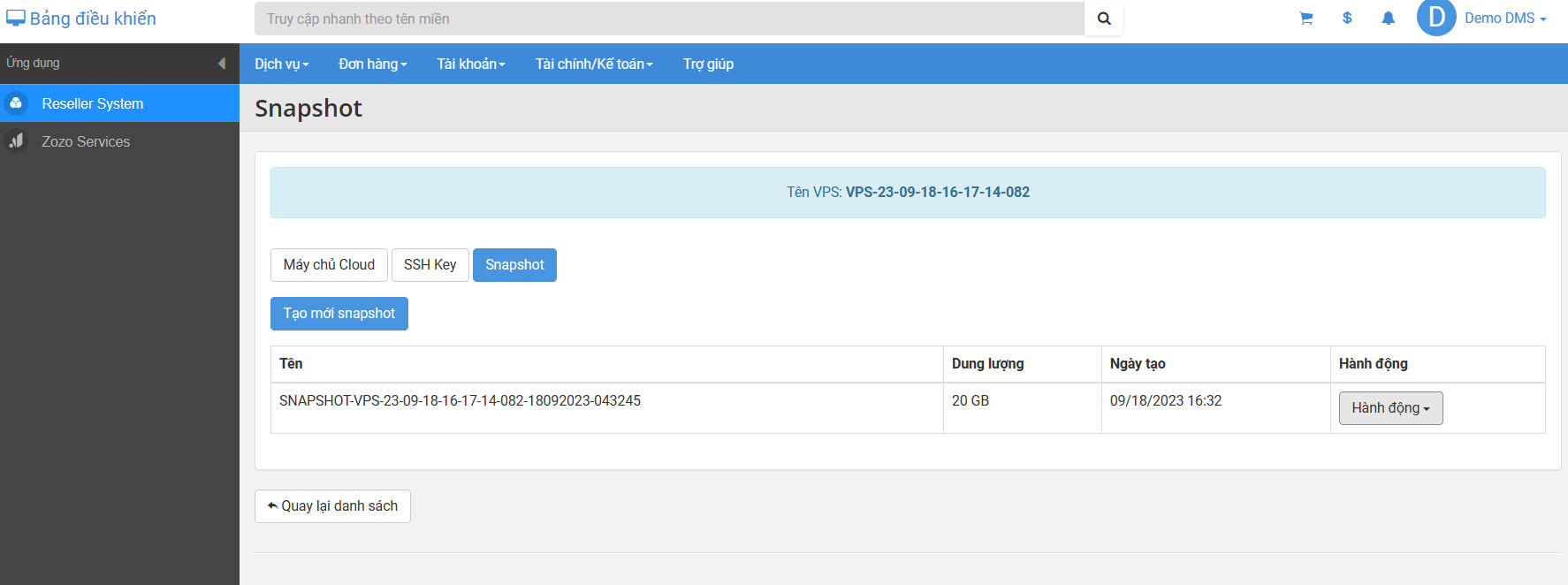This screenshot has height=585, width=1568.
Task: Open the Demo DMS account dropdown
Action: coord(1505,19)
